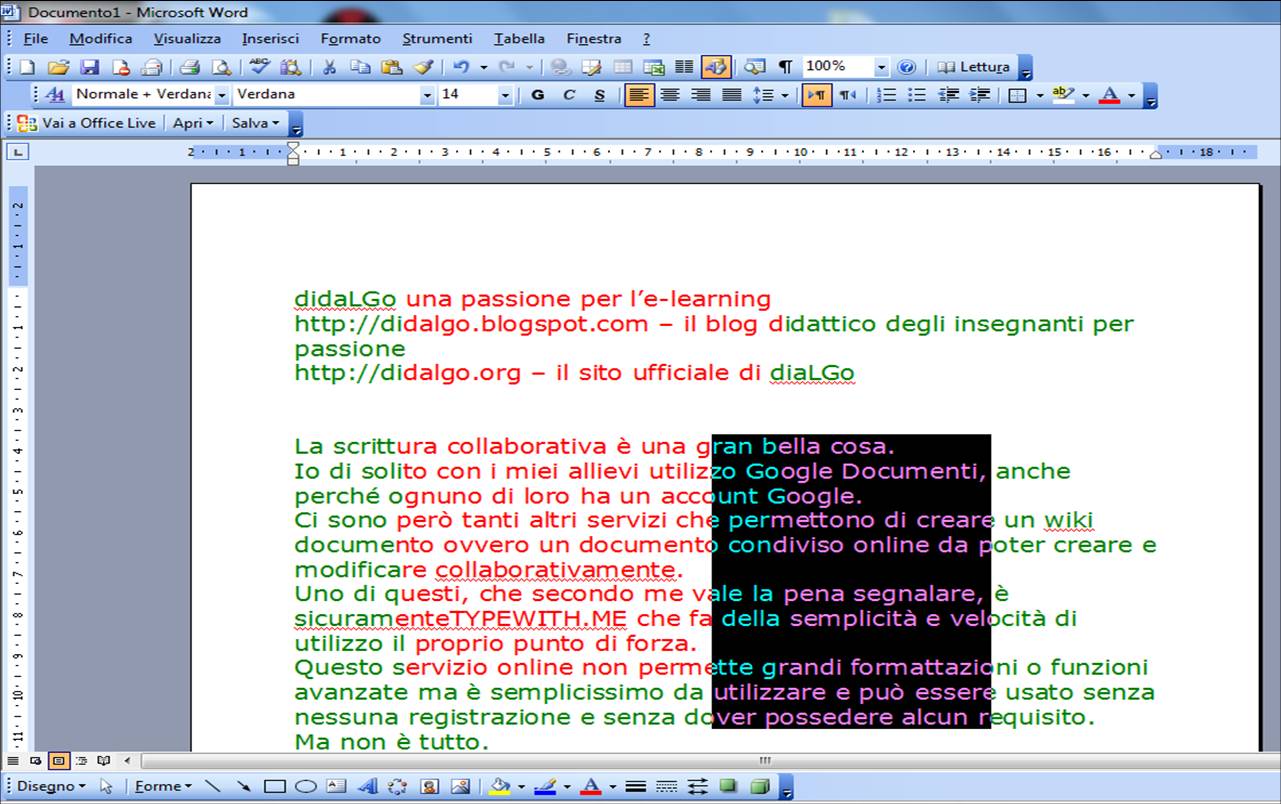Insert an Excel worksheet
The image size is (1281, 804).
(654, 67)
